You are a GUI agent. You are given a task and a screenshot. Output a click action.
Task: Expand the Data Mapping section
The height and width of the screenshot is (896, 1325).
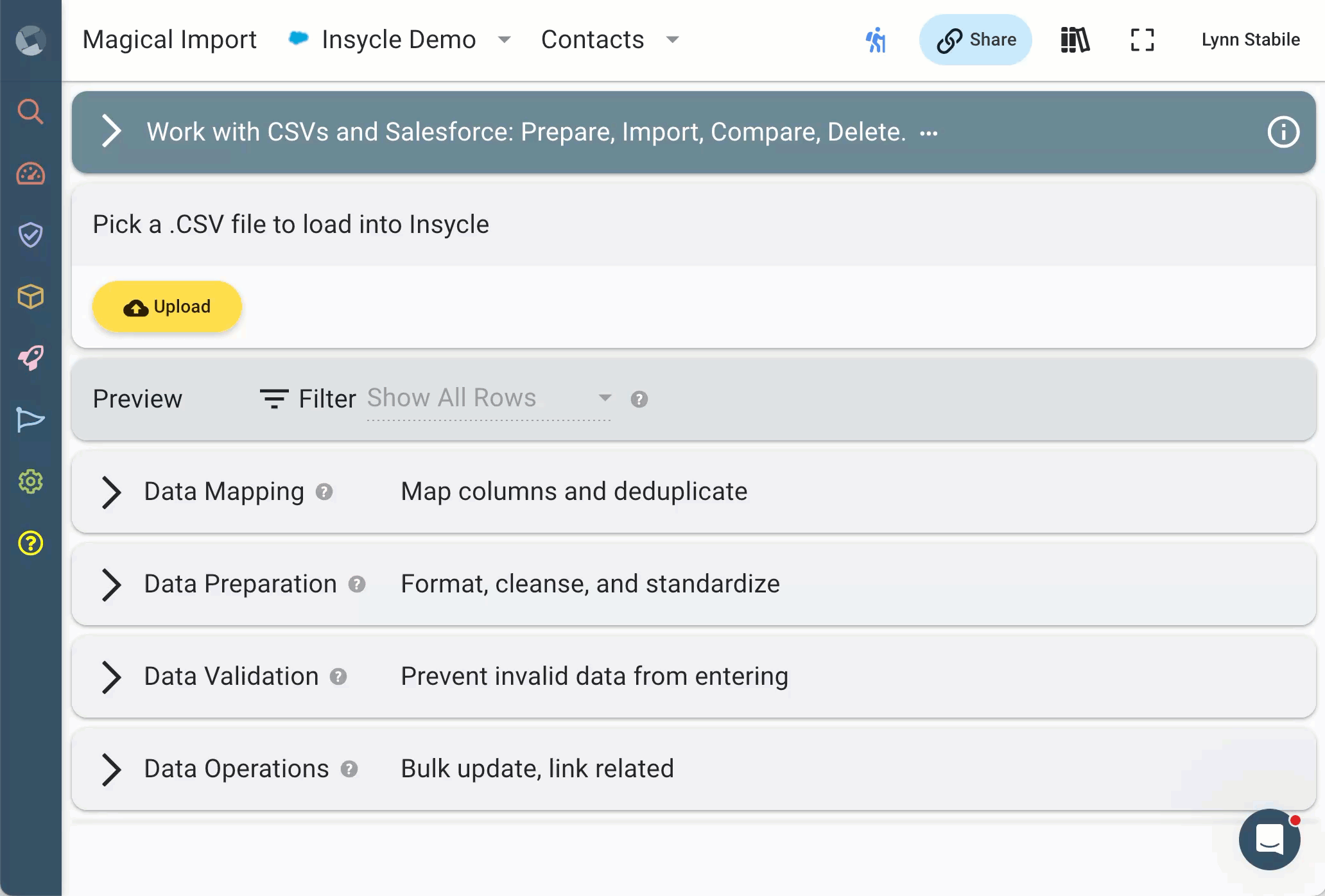pos(111,492)
